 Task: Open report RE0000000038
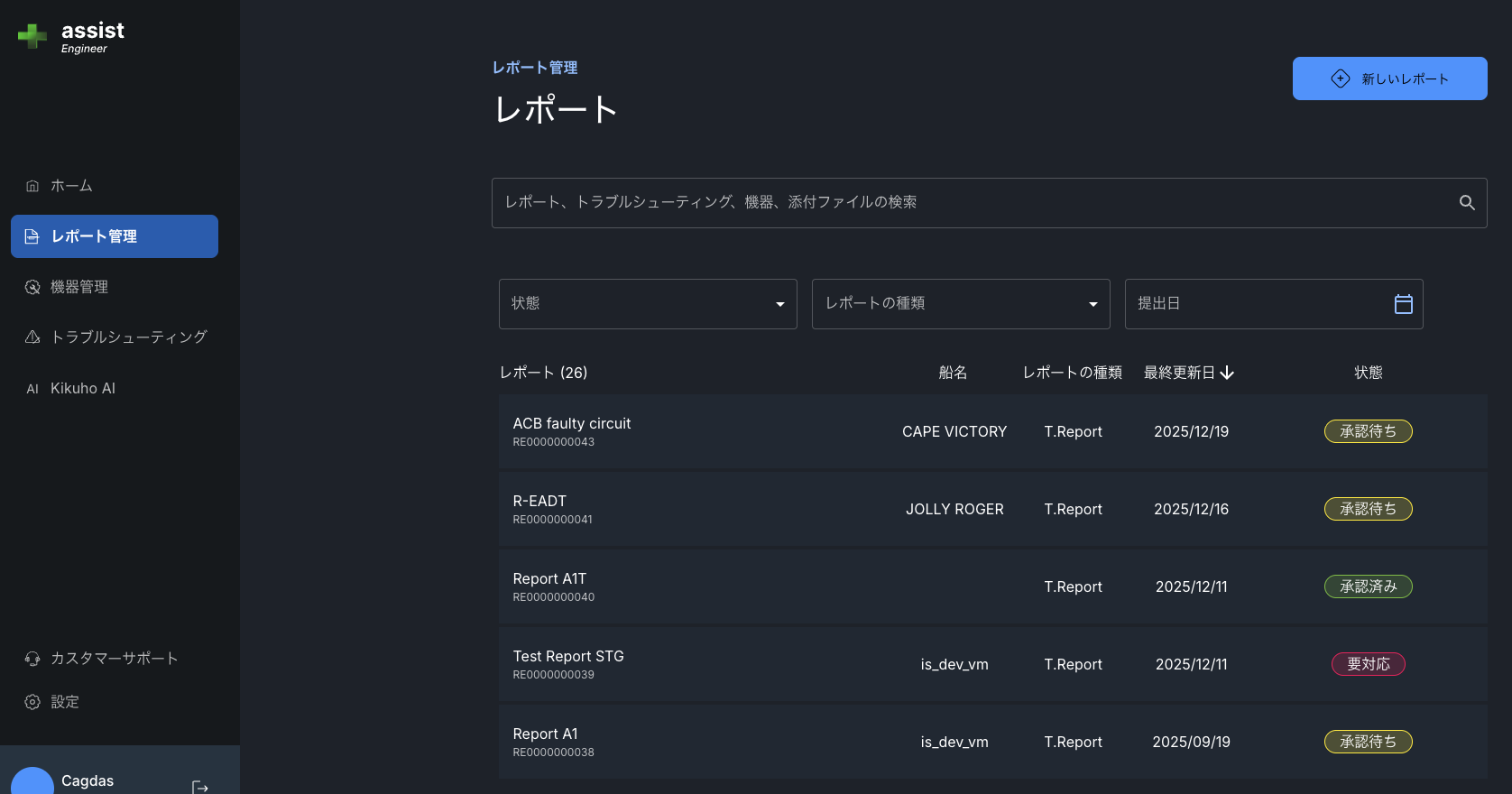click(x=993, y=742)
